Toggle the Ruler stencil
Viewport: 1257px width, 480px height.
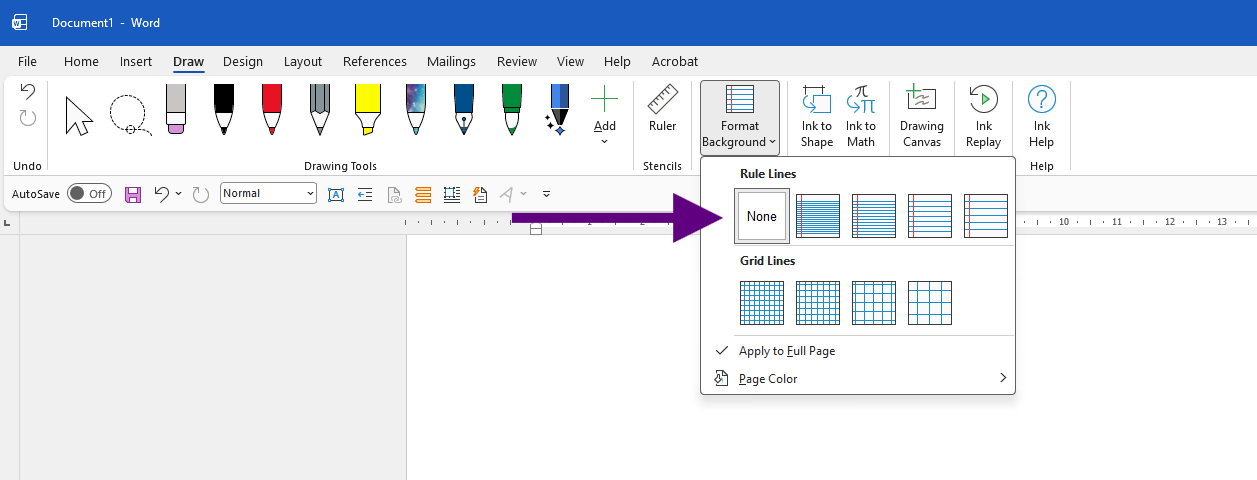point(662,109)
